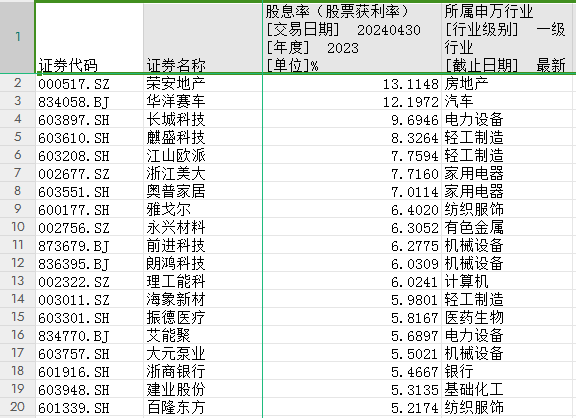Click cell with code 000517.SZ

coord(89,83)
